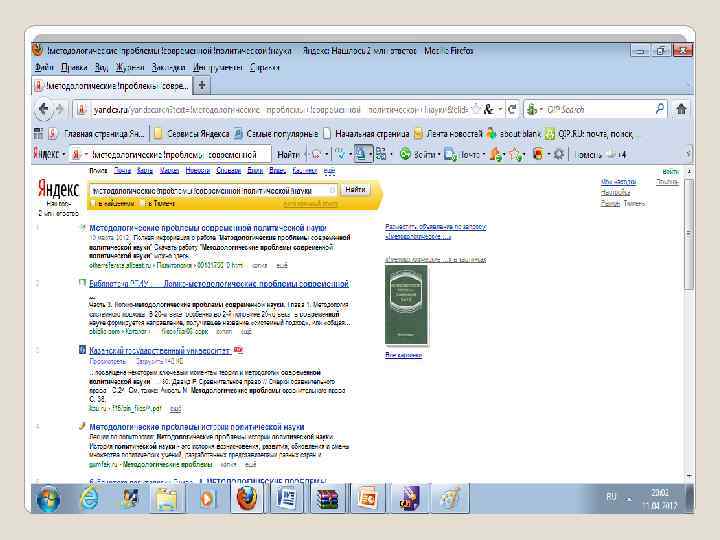Screen dimensions: 720x540
Task: Open the Правка menu
Action: click(x=74, y=67)
